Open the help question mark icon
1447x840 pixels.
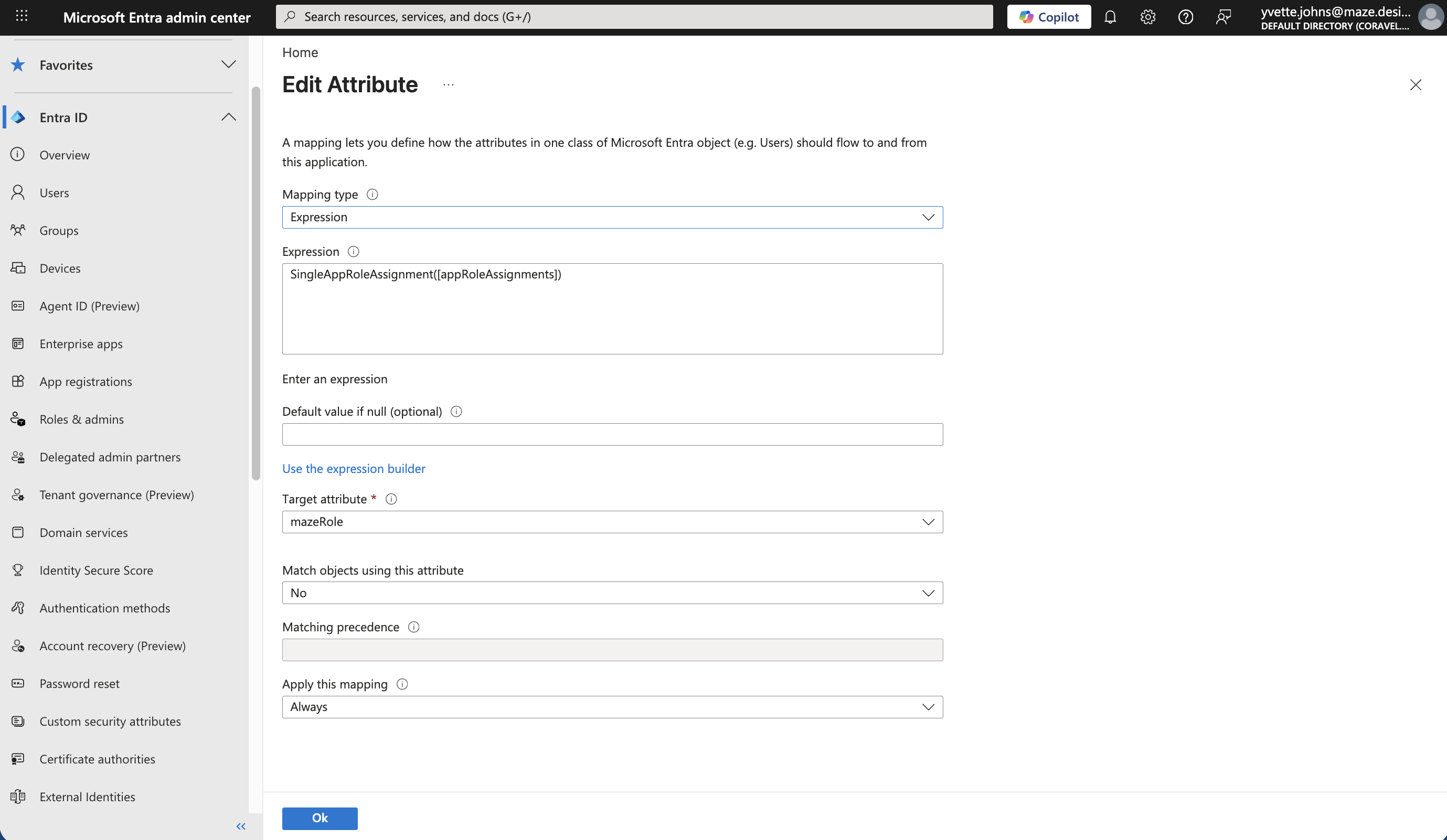[x=1186, y=17]
